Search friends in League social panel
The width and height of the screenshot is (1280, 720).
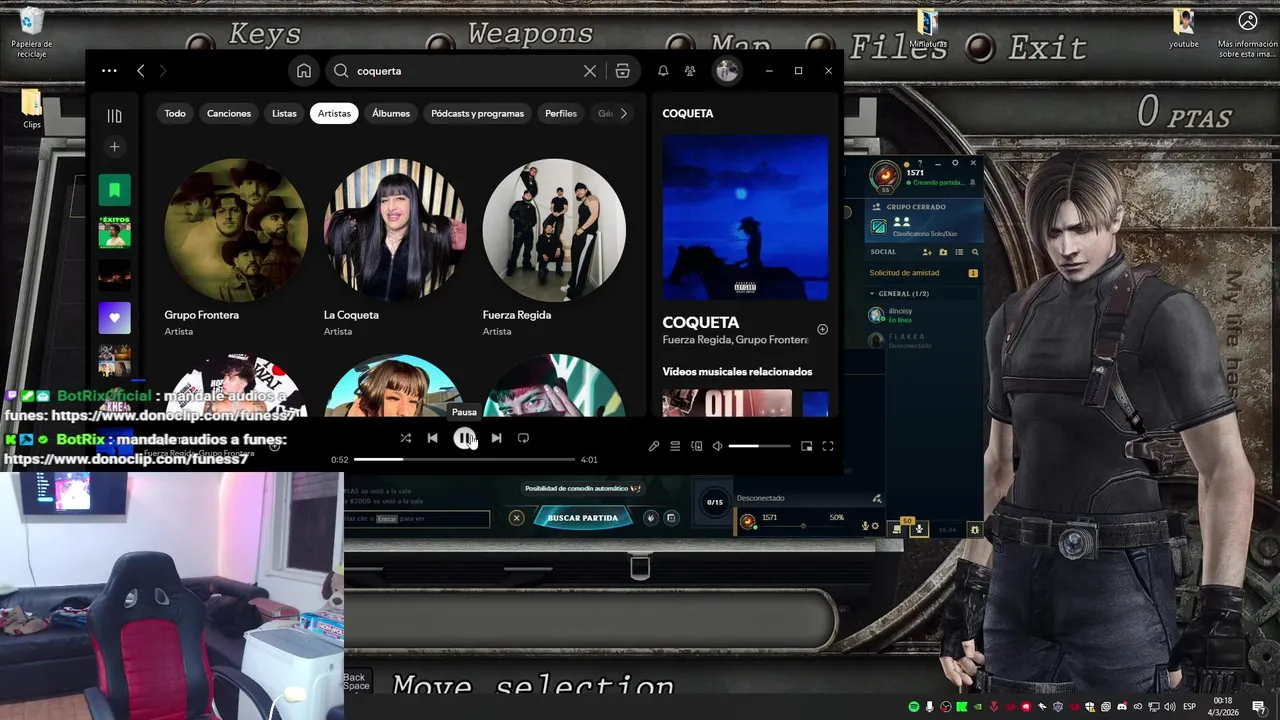point(975,252)
